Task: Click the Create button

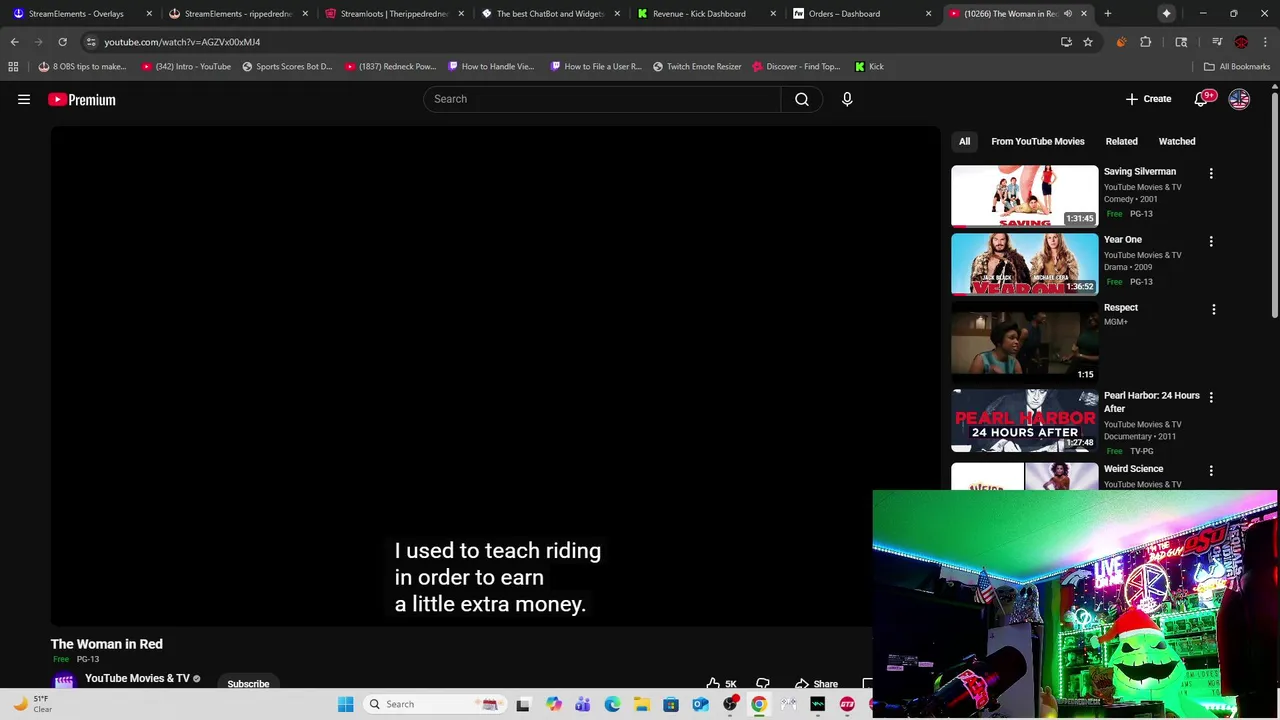Action: point(1148,99)
